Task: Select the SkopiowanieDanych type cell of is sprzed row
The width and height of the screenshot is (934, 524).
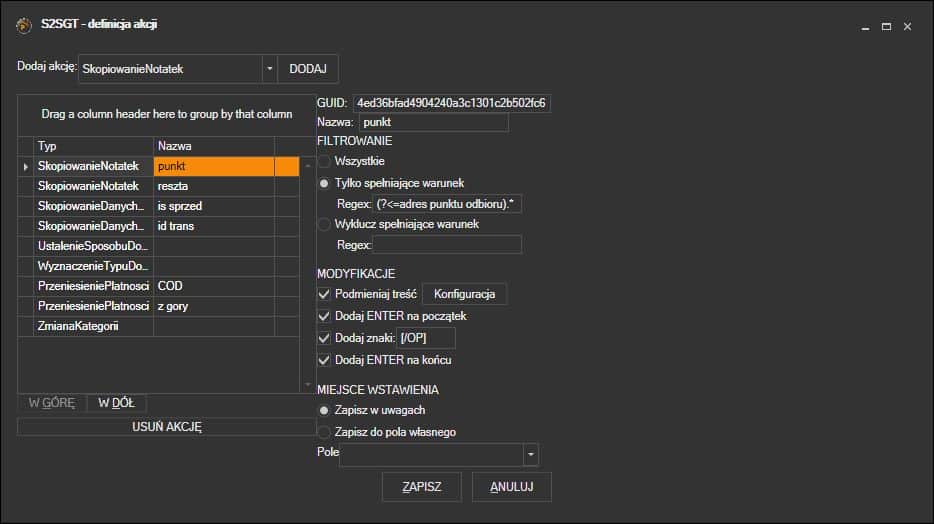Action: pos(94,207)
